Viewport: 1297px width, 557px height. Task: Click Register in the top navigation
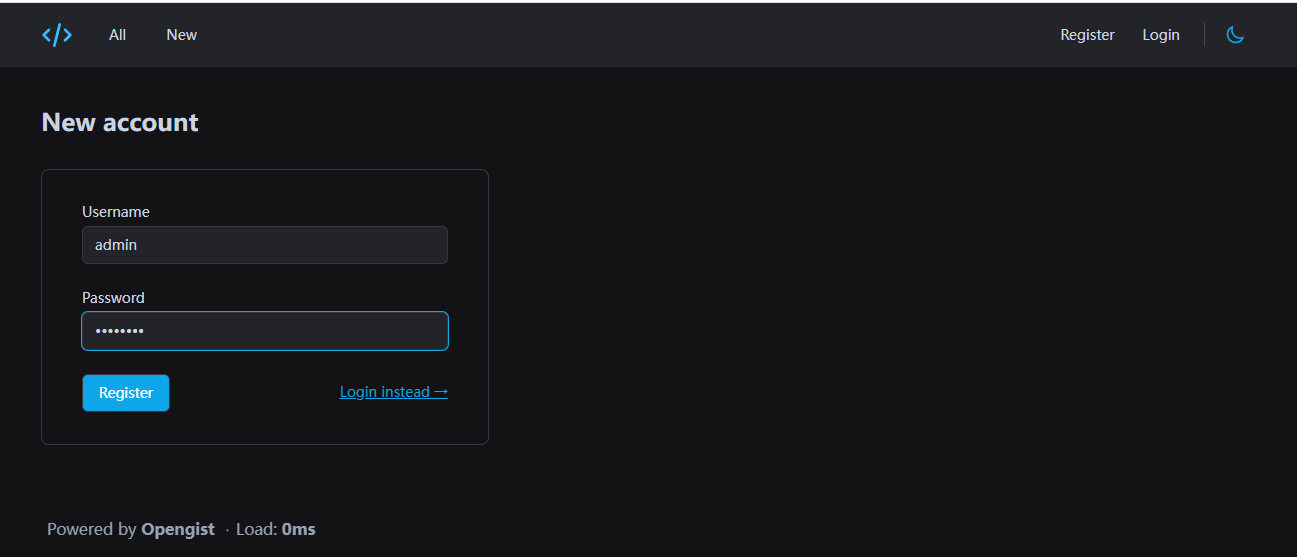[x=1087, y=35]
